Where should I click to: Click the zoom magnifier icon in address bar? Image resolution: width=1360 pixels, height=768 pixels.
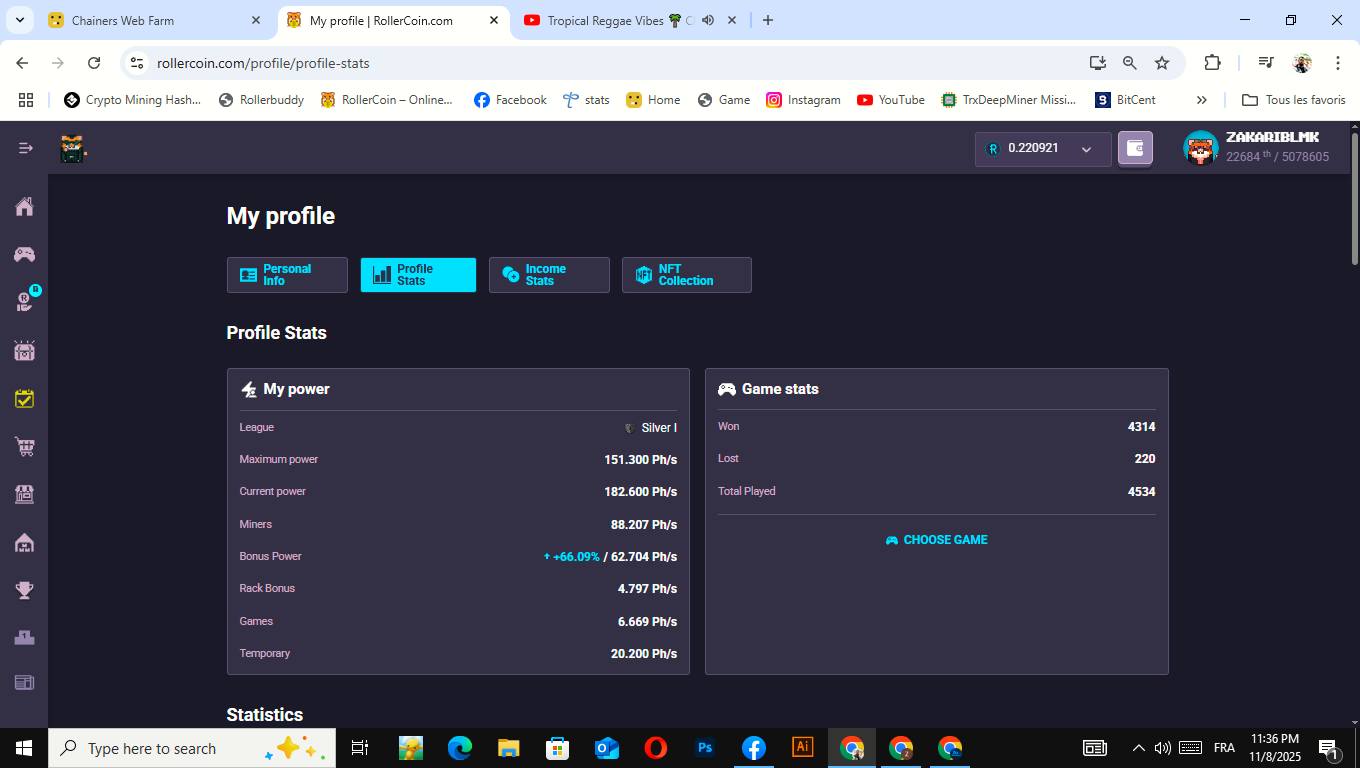point(1129,63)
